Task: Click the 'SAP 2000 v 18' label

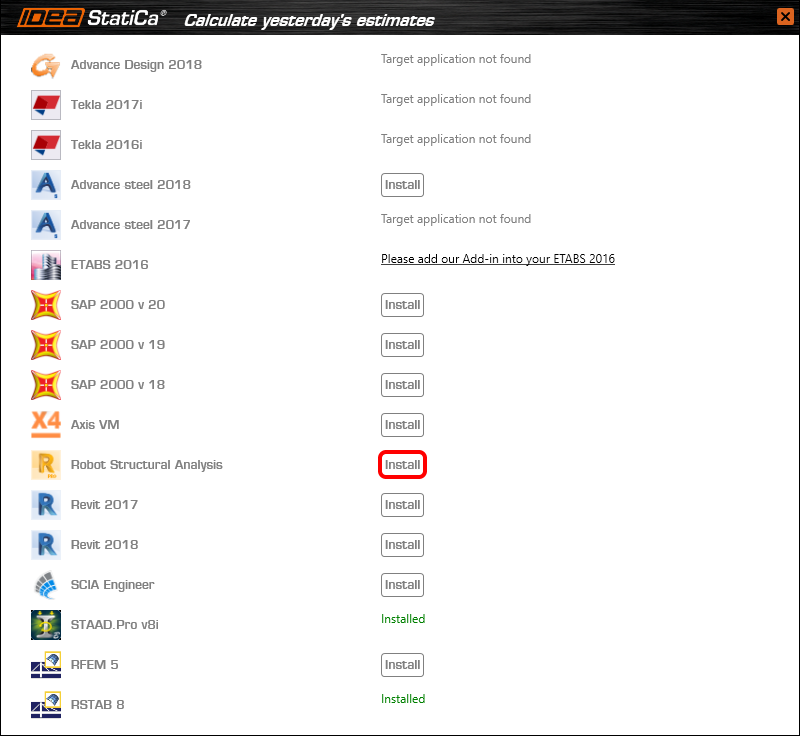Action: tap(118, 385)
